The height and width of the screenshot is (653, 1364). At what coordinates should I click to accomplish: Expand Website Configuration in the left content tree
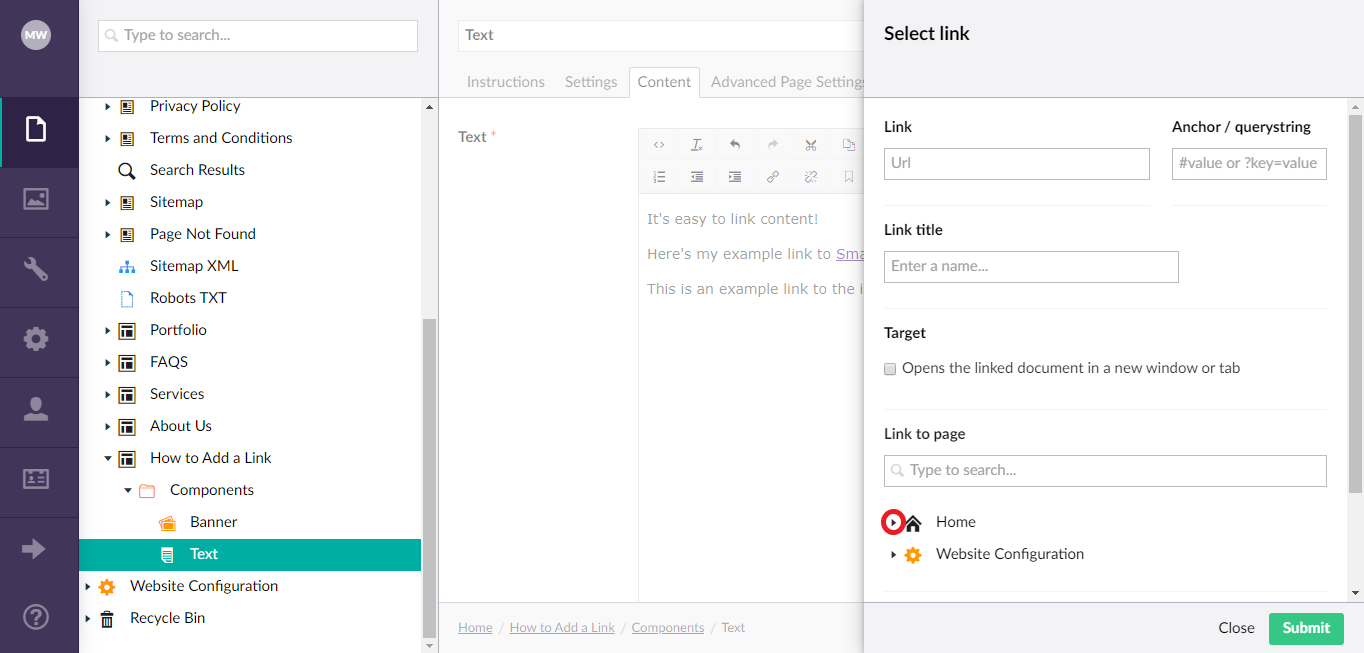pyautogui.click(x=88, y=586)
